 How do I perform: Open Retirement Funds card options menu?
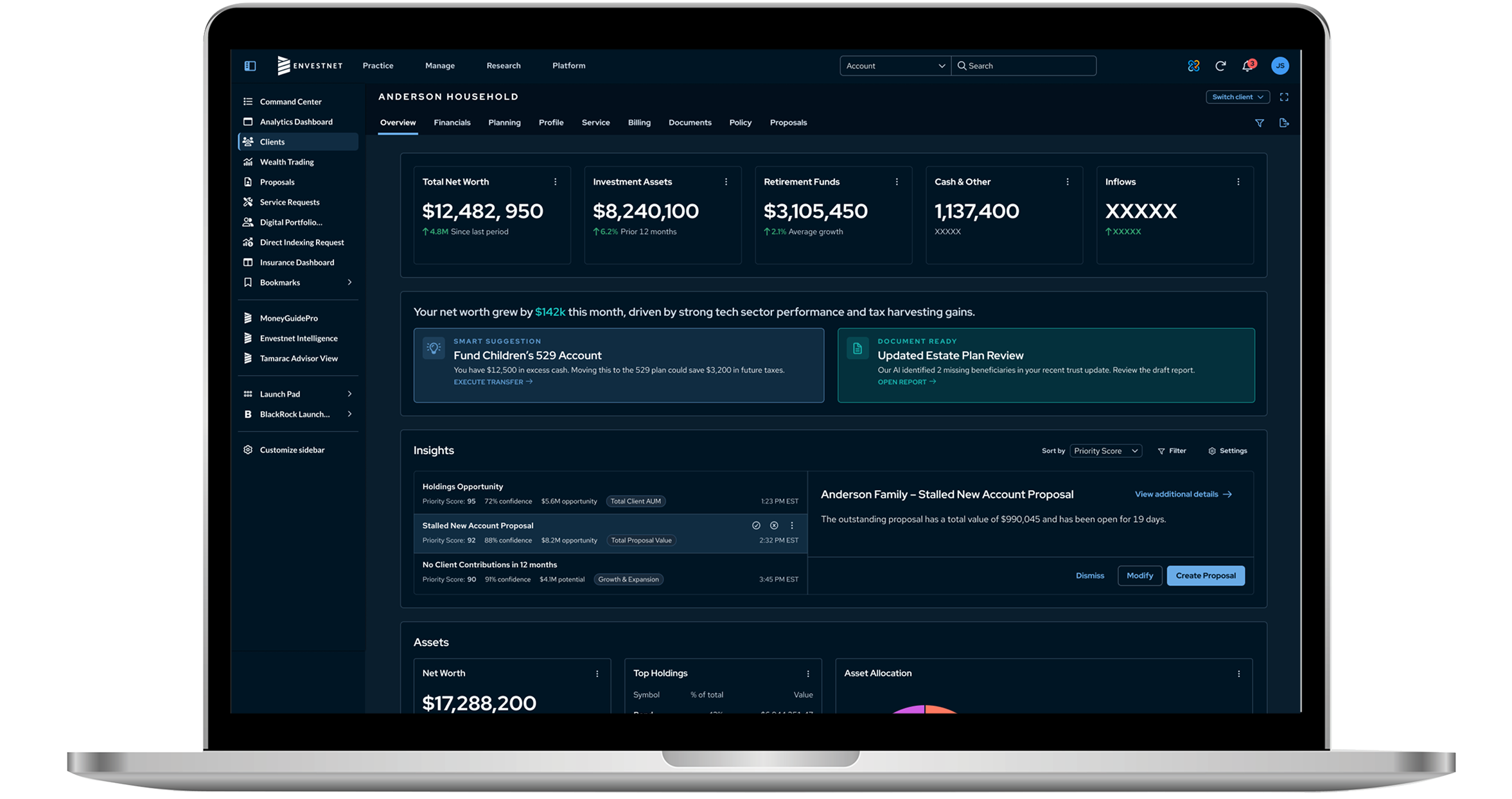[x=897, y=182]
